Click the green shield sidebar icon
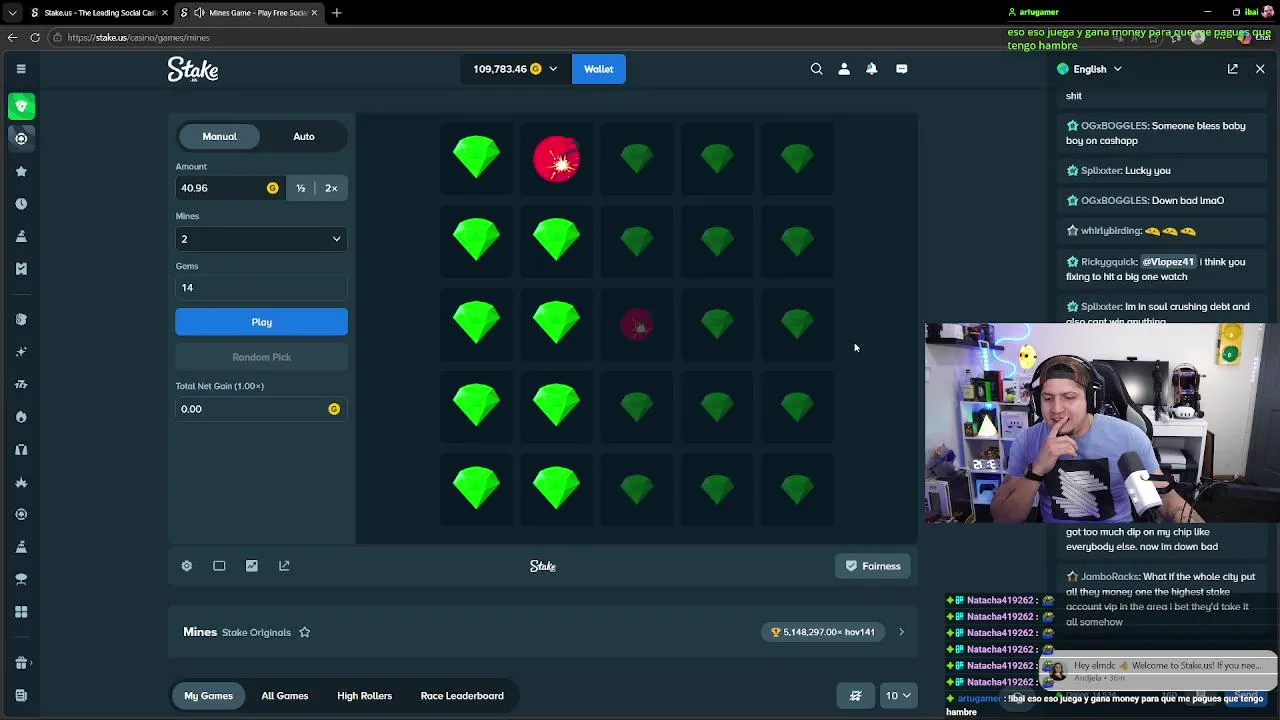 [21, 105]
